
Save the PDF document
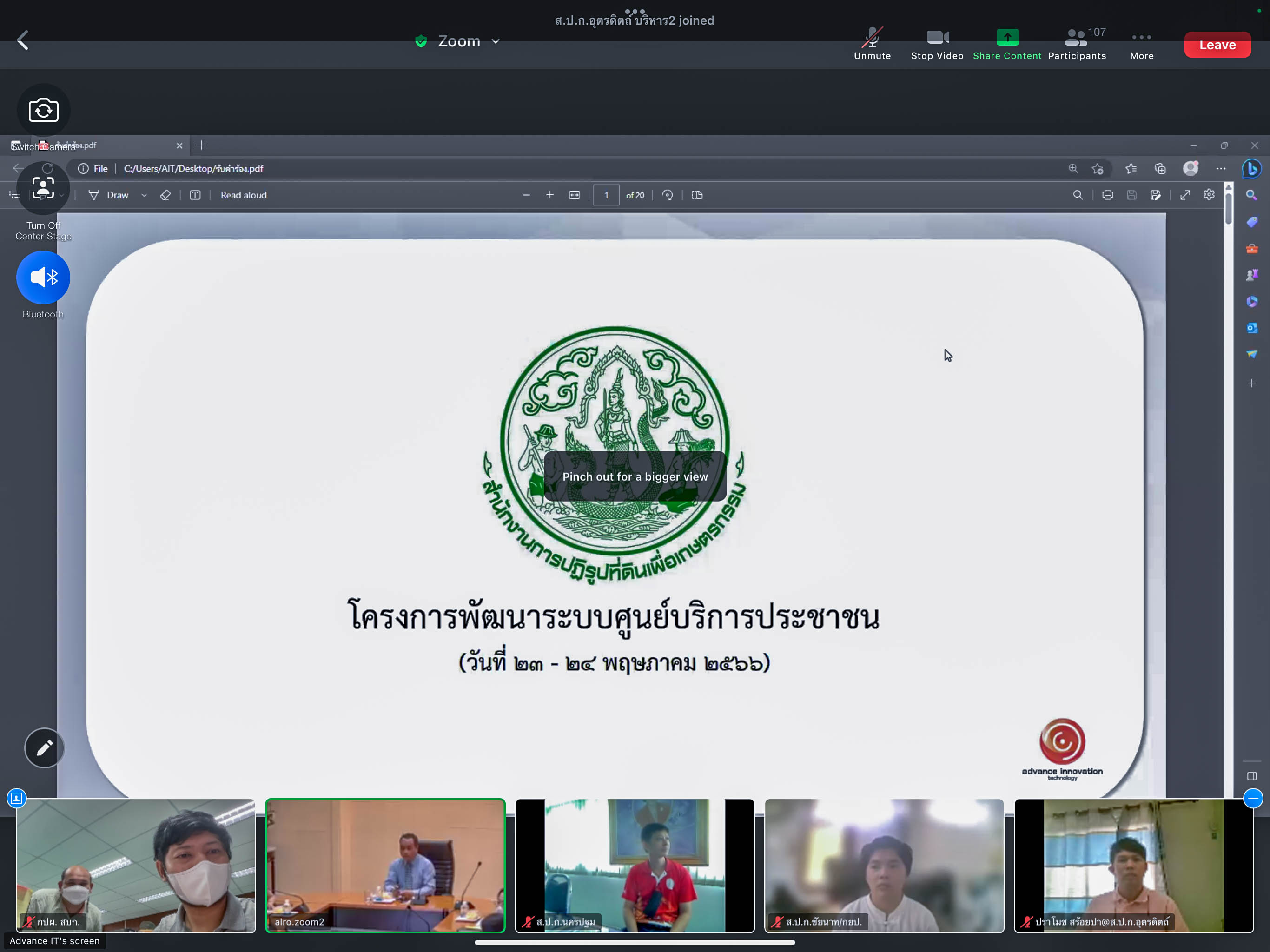click(1131, 195)
